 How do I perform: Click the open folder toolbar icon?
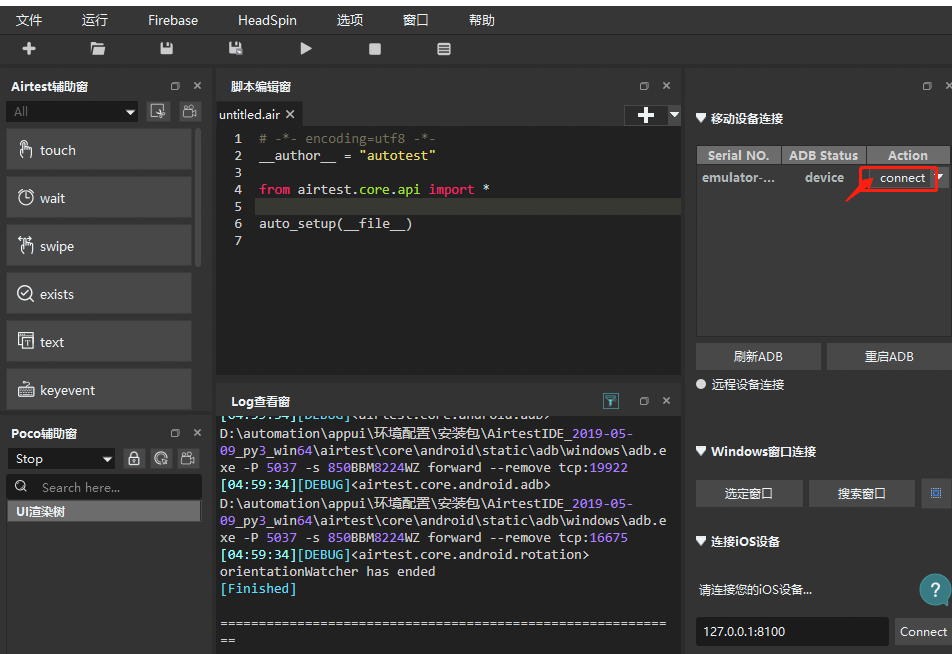[97, 48]
